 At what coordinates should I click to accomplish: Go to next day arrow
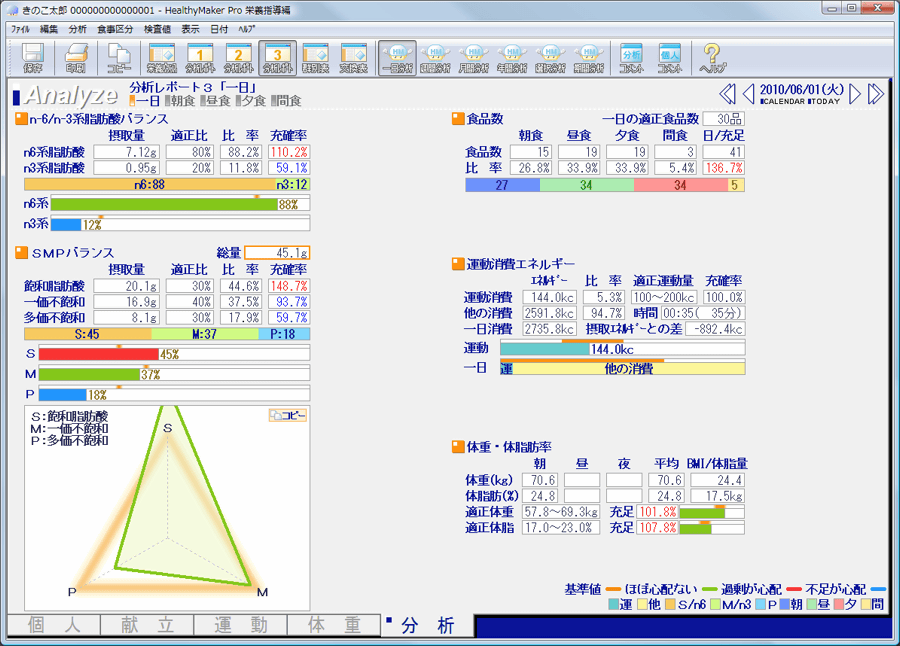855,94
